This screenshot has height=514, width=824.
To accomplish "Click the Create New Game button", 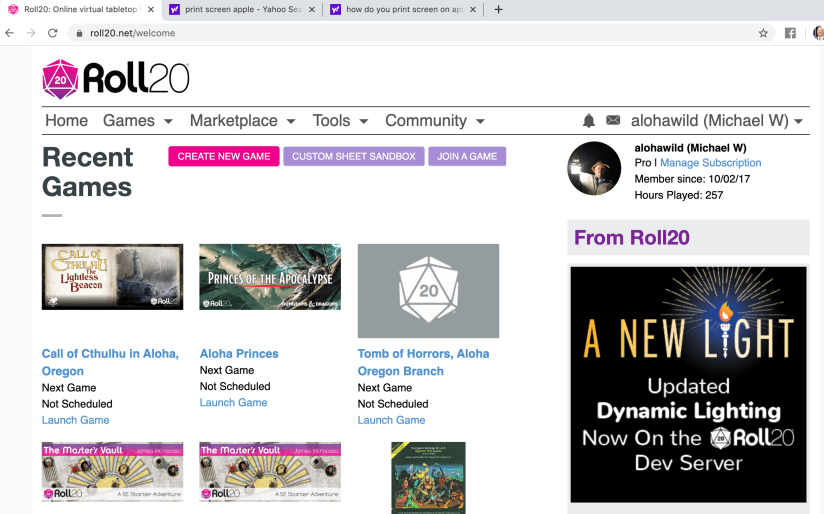I will coord(224,156).
